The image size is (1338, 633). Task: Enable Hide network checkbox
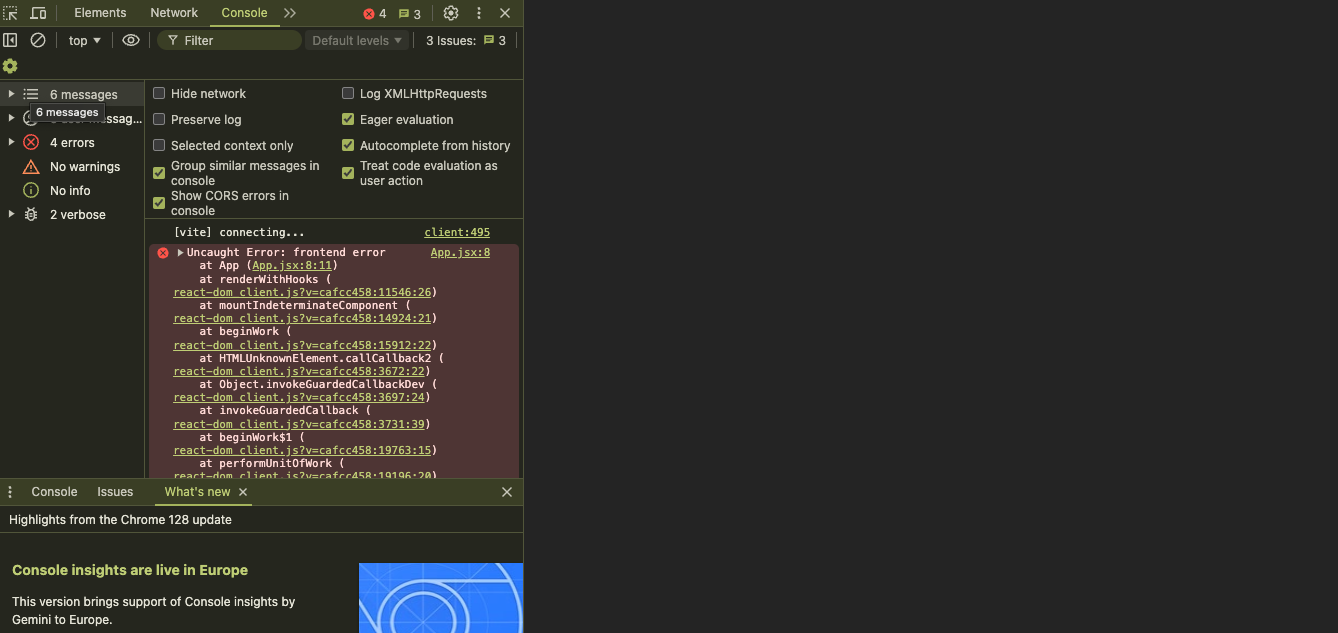[159, 93]
